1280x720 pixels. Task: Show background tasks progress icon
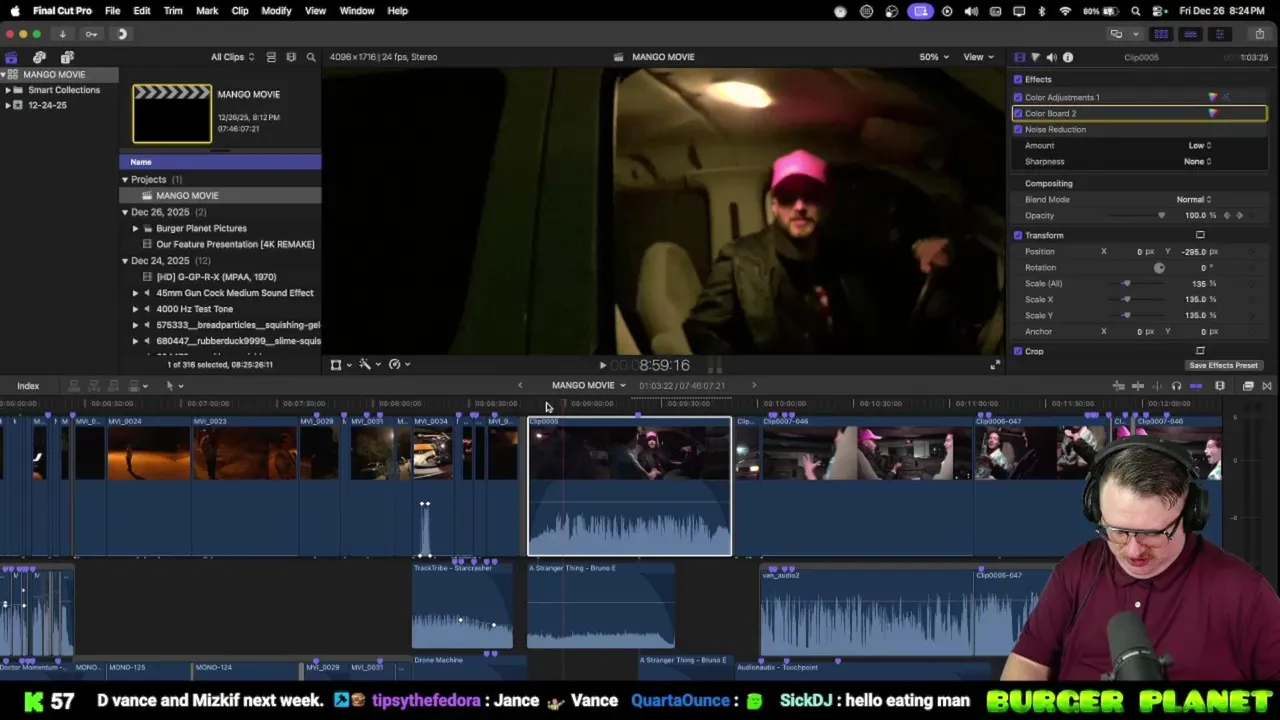(x=122, y=34)
